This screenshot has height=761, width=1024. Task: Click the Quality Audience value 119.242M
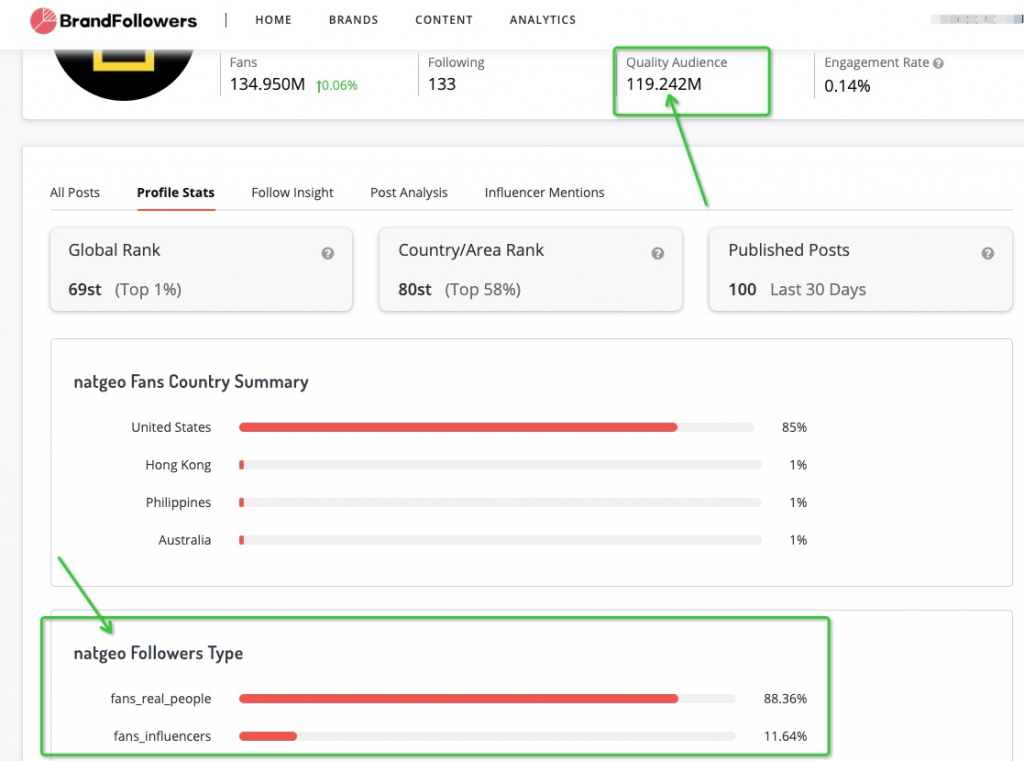pyautogui.click(x=664, y=84)
